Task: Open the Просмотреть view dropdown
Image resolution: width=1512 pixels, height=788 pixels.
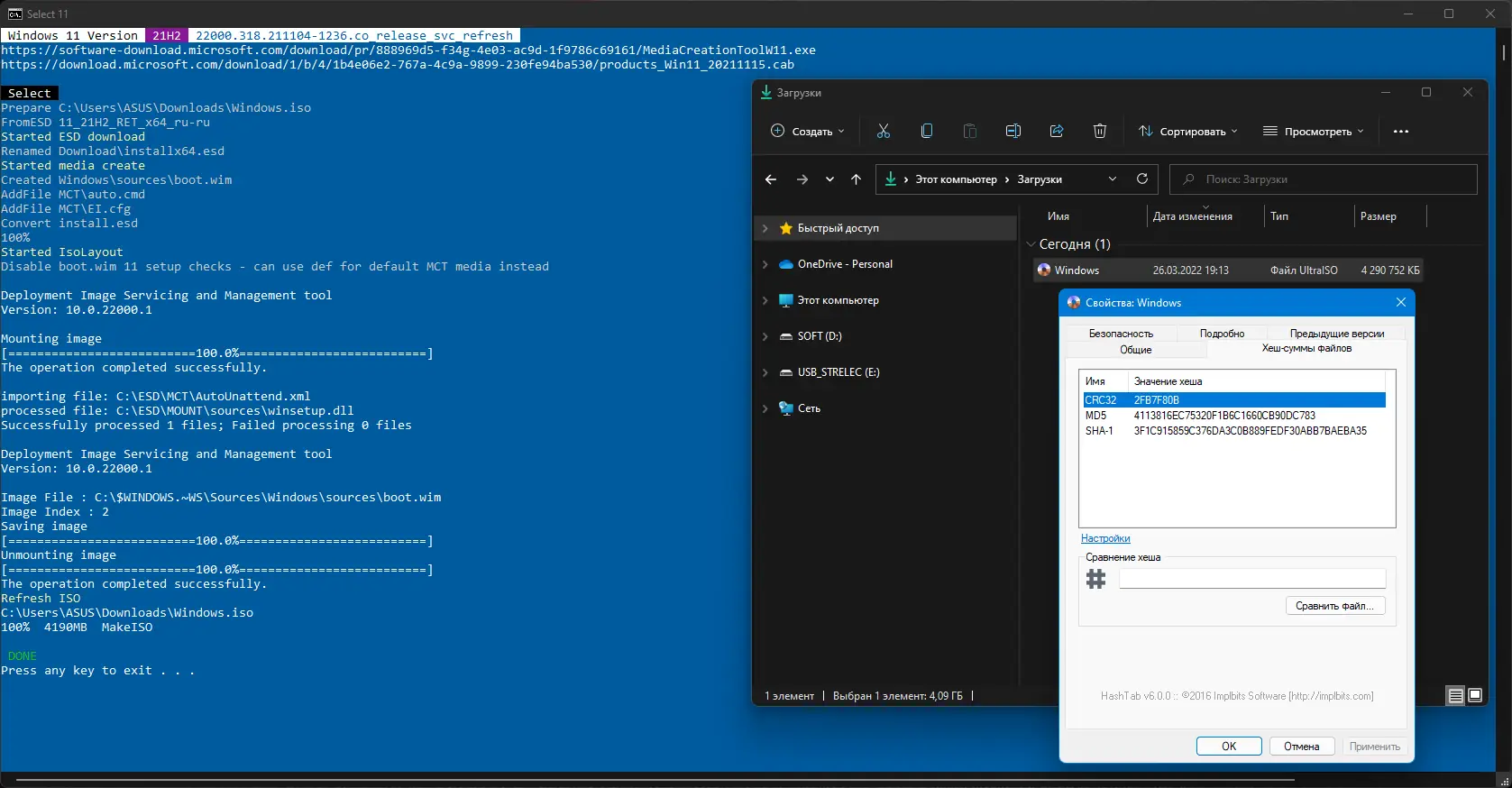Action: [x=1314, y=131]
